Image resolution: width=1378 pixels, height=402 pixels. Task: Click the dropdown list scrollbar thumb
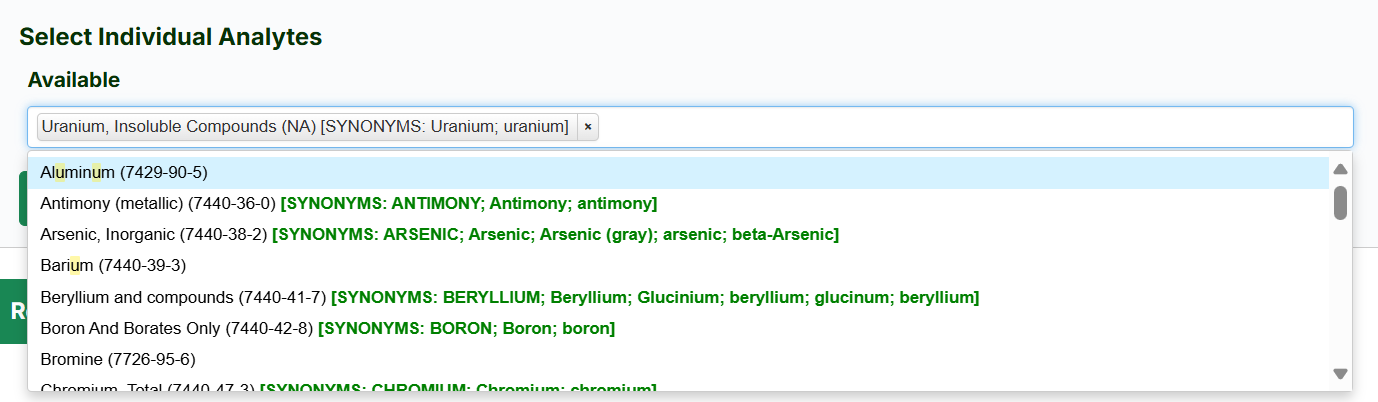[x=1340, y=202]
